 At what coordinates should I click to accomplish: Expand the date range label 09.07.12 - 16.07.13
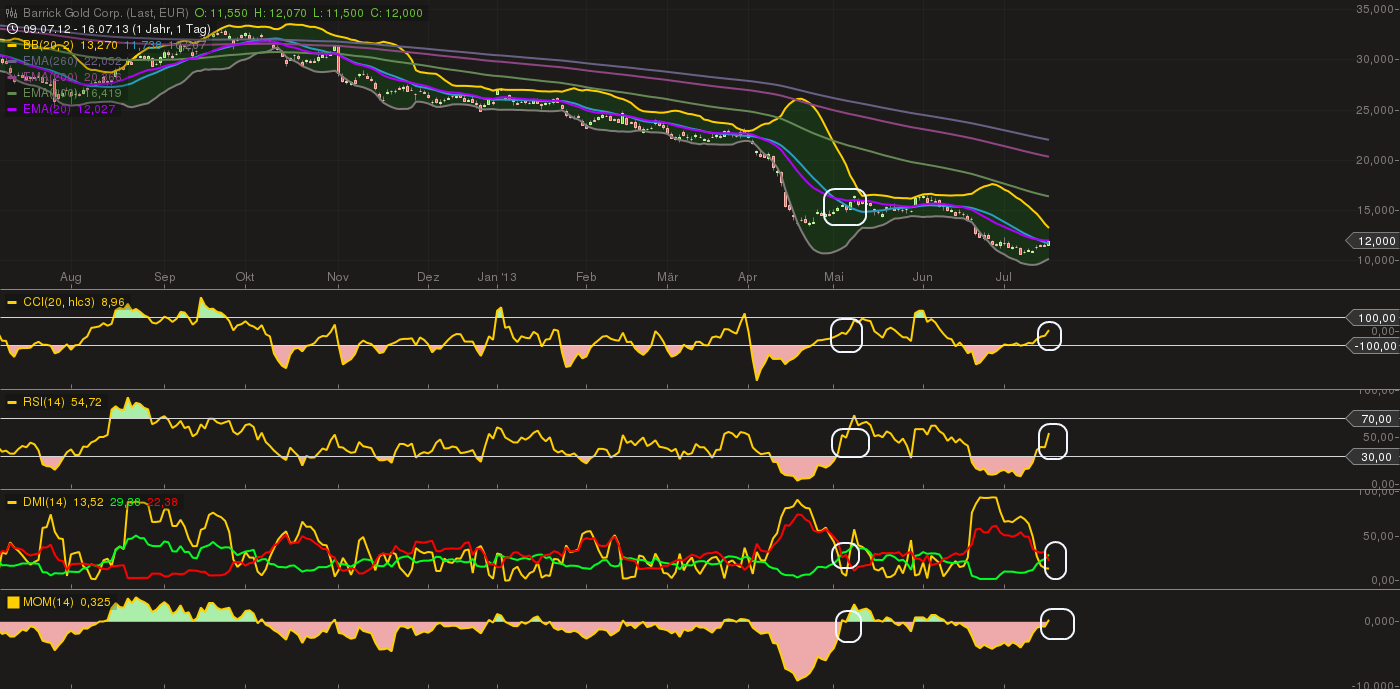tap(75, 29)
